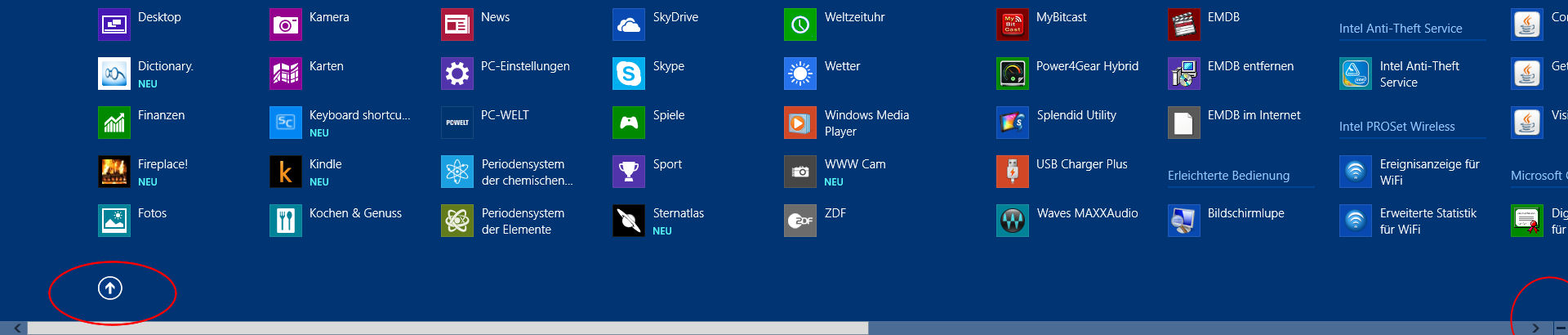The image size is (1568, 335).
Task: Select the Intel PROSet Wireless header
Action: tap(1396, 127)
